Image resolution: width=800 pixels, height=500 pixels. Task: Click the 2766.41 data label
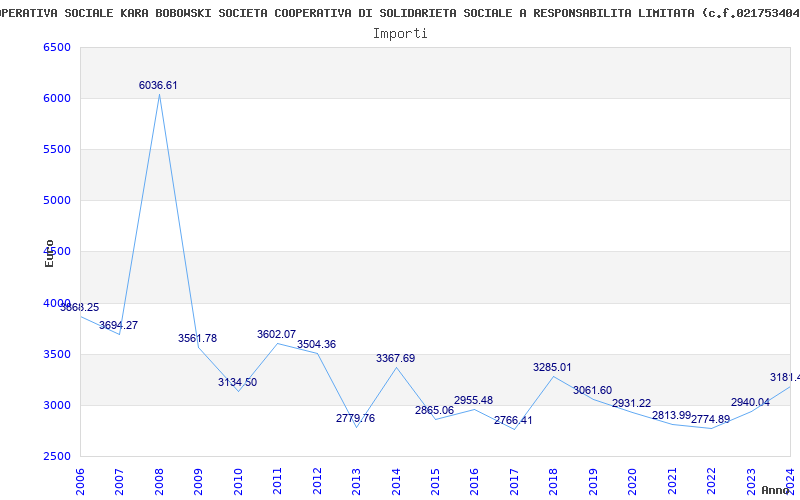(513, 420)
